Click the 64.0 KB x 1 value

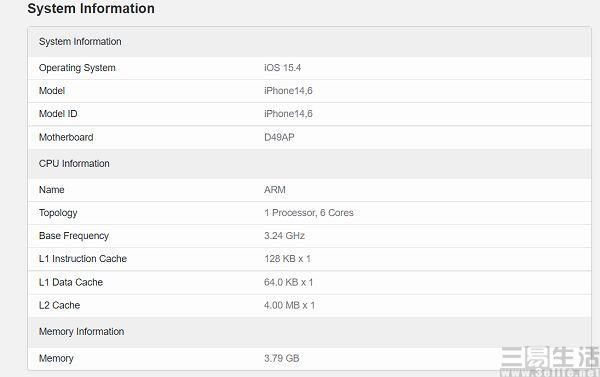[289, 282]
